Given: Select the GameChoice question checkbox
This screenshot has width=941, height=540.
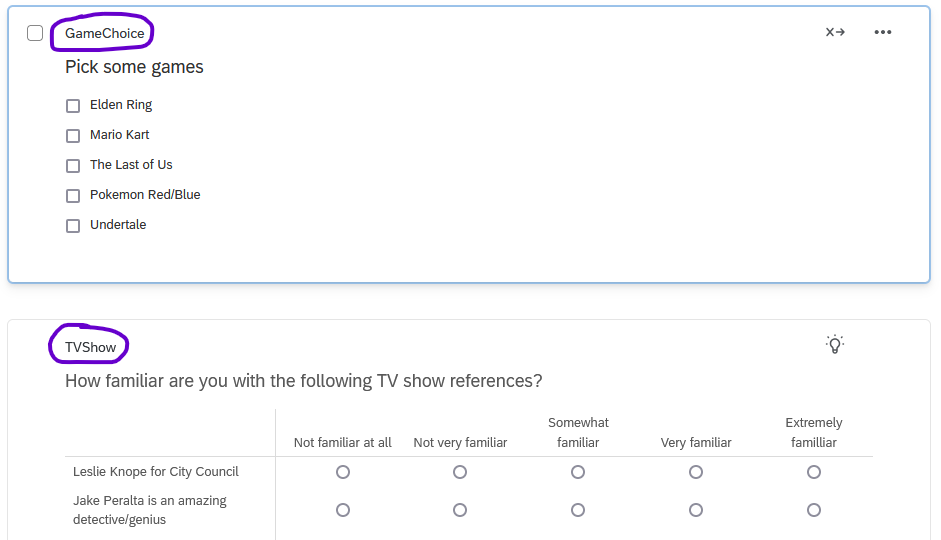Looking at the screenshot, I should (x=35, y=33).
